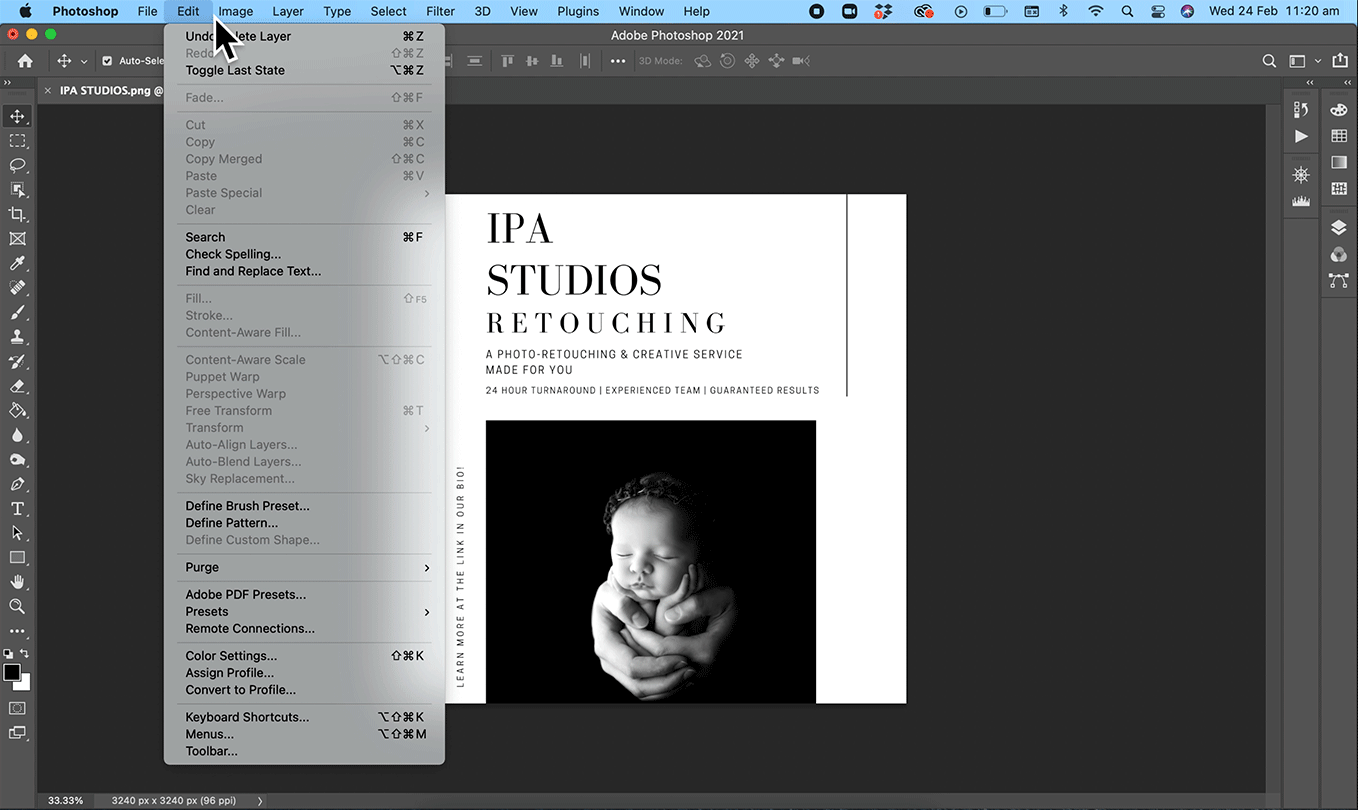1358x810 pixels.
Task: Expand the Presets submenu
Action: pos(304,612)
